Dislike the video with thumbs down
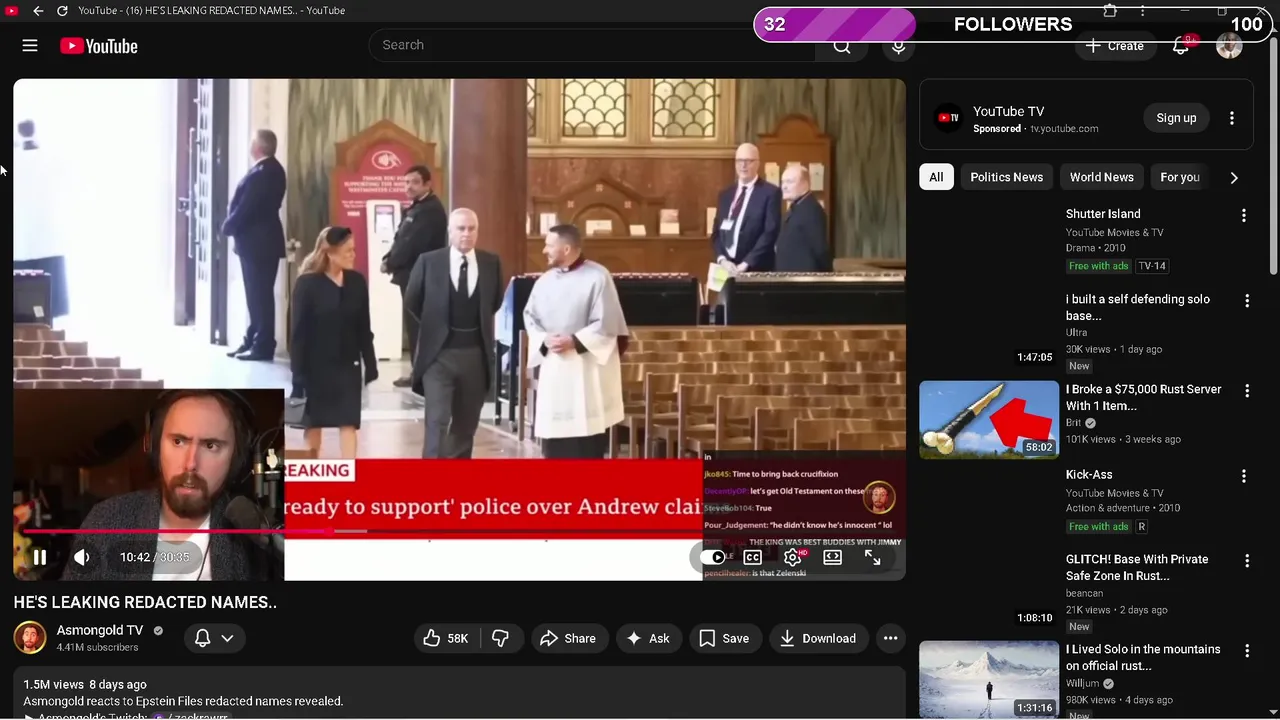Viewport: 1280px width, 720px height. (500, 638)
